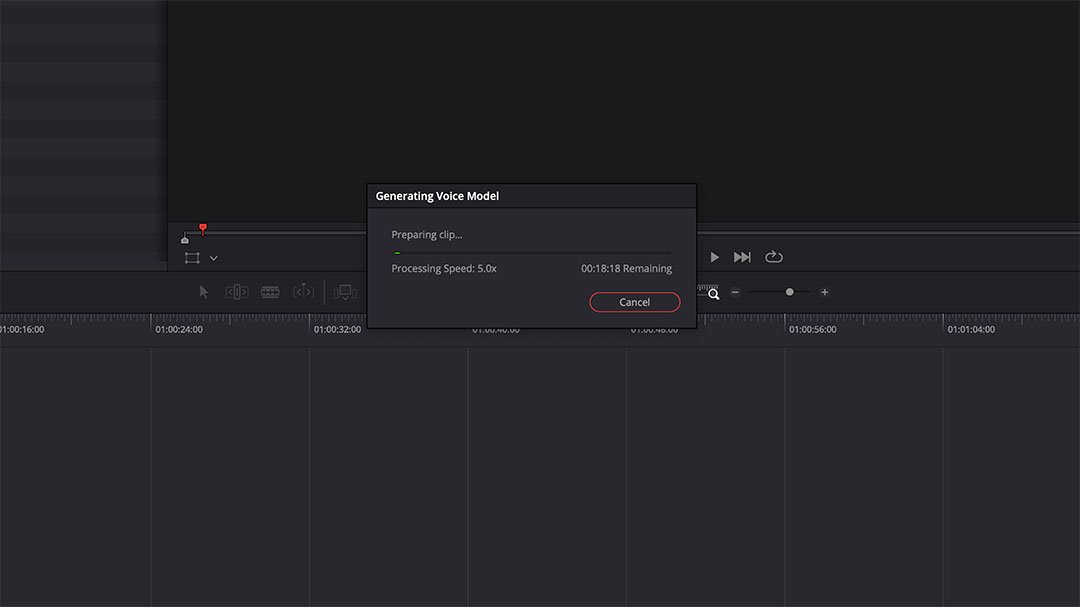Zoom out the timeline with minus button
Image resolution: width=1080 pixels, height=607 pixels.
(735, 292)
